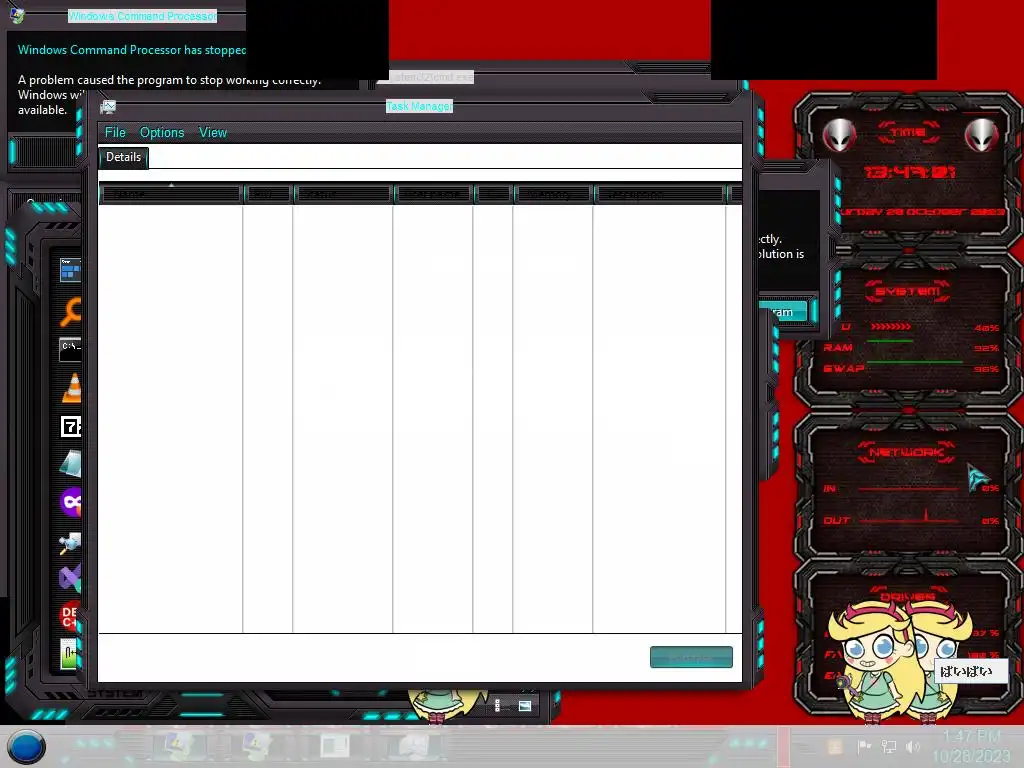Open the Command Prompt icon in the dock
The image size is (1024, 768).
pos(70,349)
